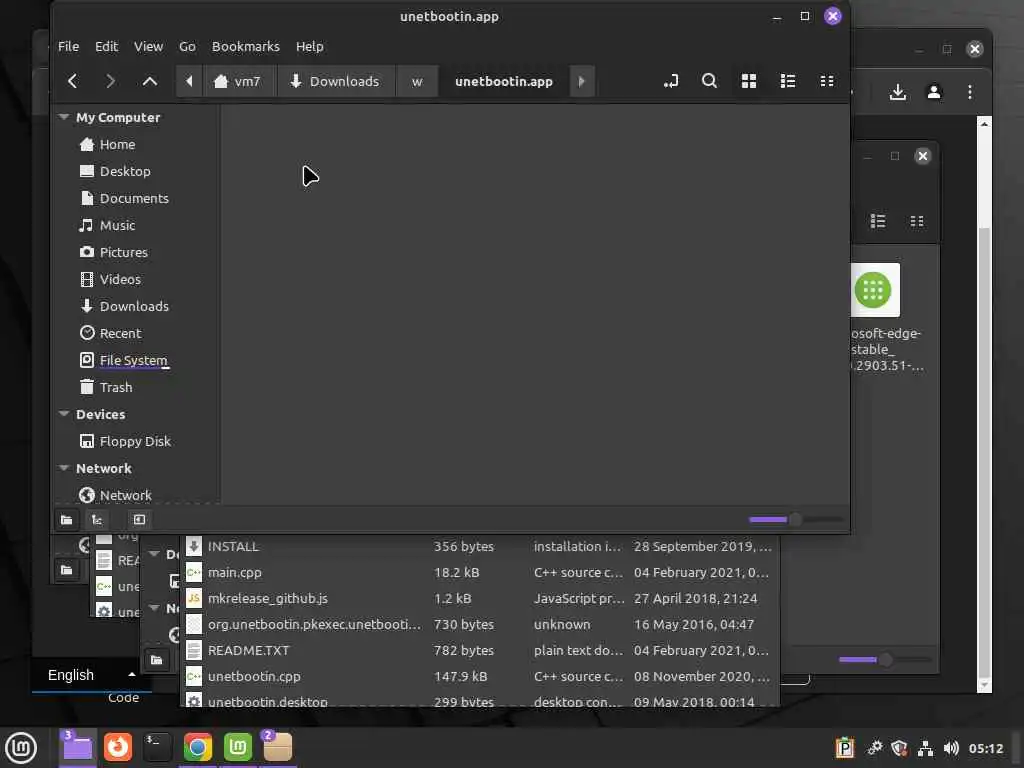Open Downloads in the sidebar
Viewport: 1024px width, 768px height.
click(x=134, y=306)
